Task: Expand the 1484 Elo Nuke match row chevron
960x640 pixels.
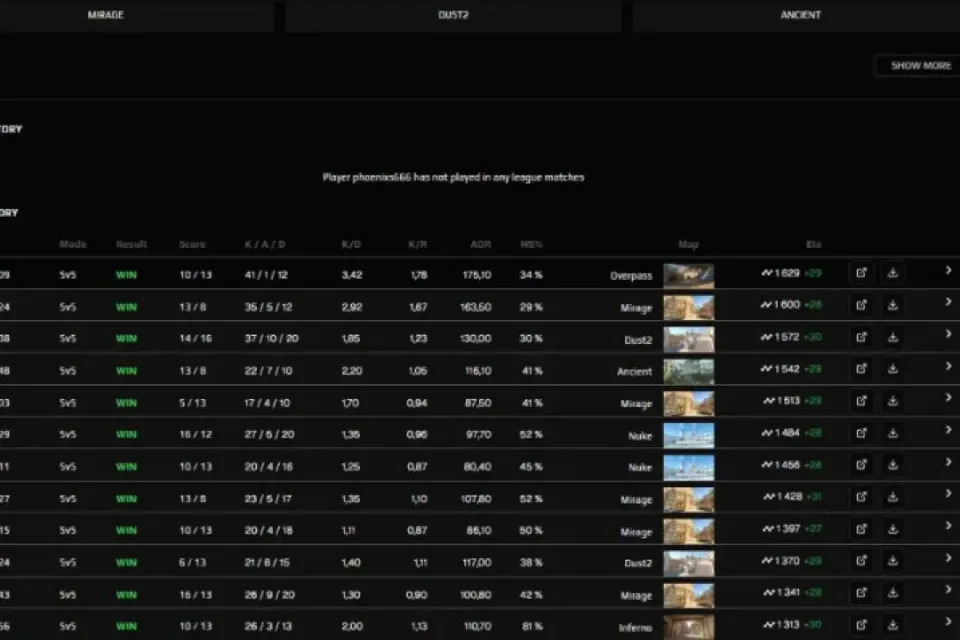Action: coord(948,430)
